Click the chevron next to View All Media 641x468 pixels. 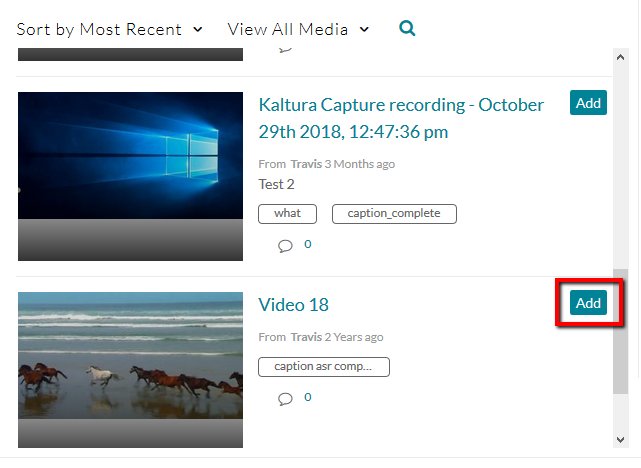point(364,30)
